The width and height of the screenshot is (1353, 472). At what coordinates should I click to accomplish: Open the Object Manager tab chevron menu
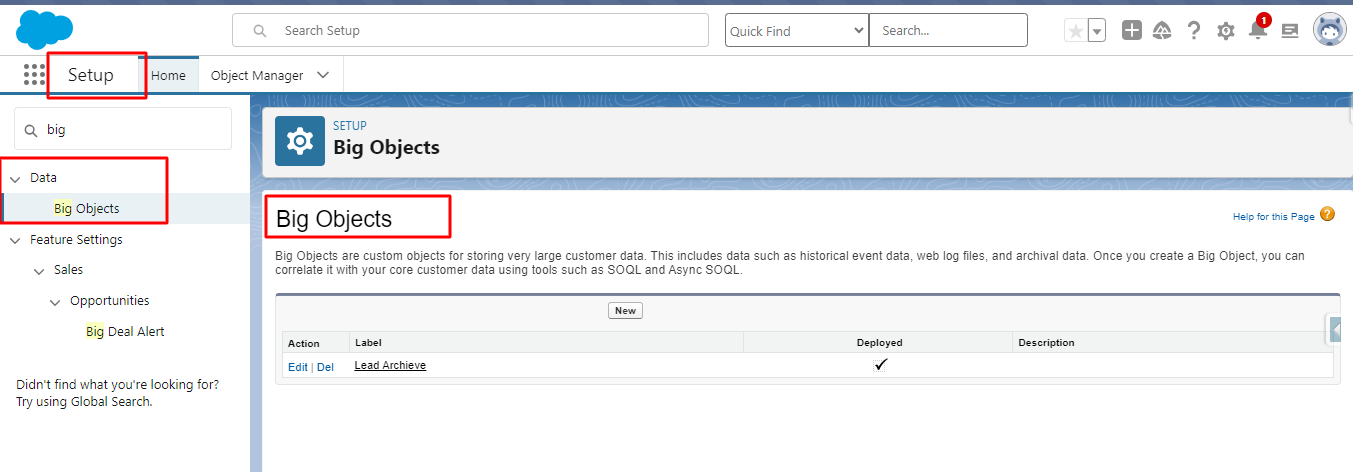pyautogui.click(x=323, y=76)
